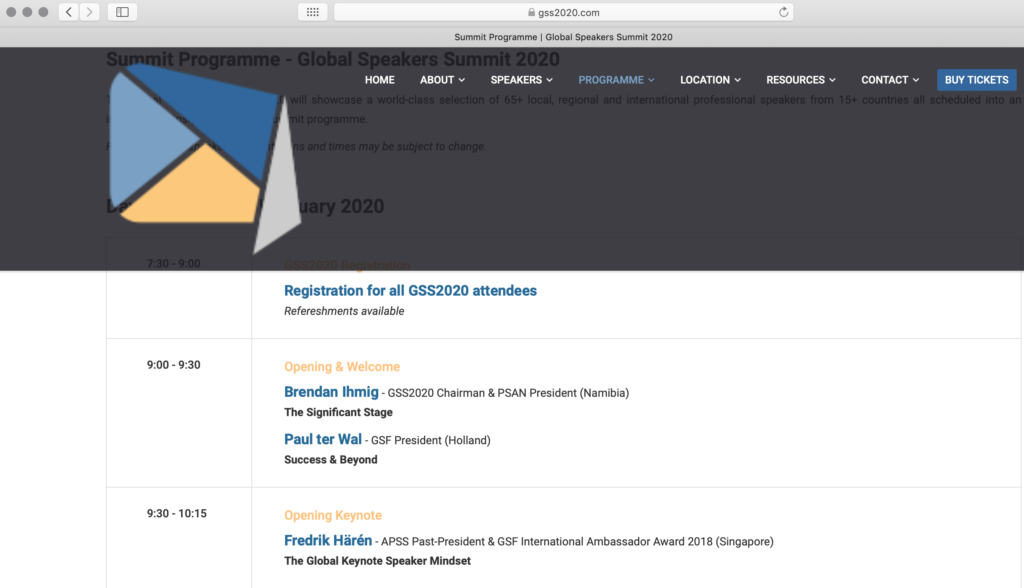The image size is (1024, 588).
Task: Expand the ABOUT dropdown chevron
Action: (x=462, y=80)
